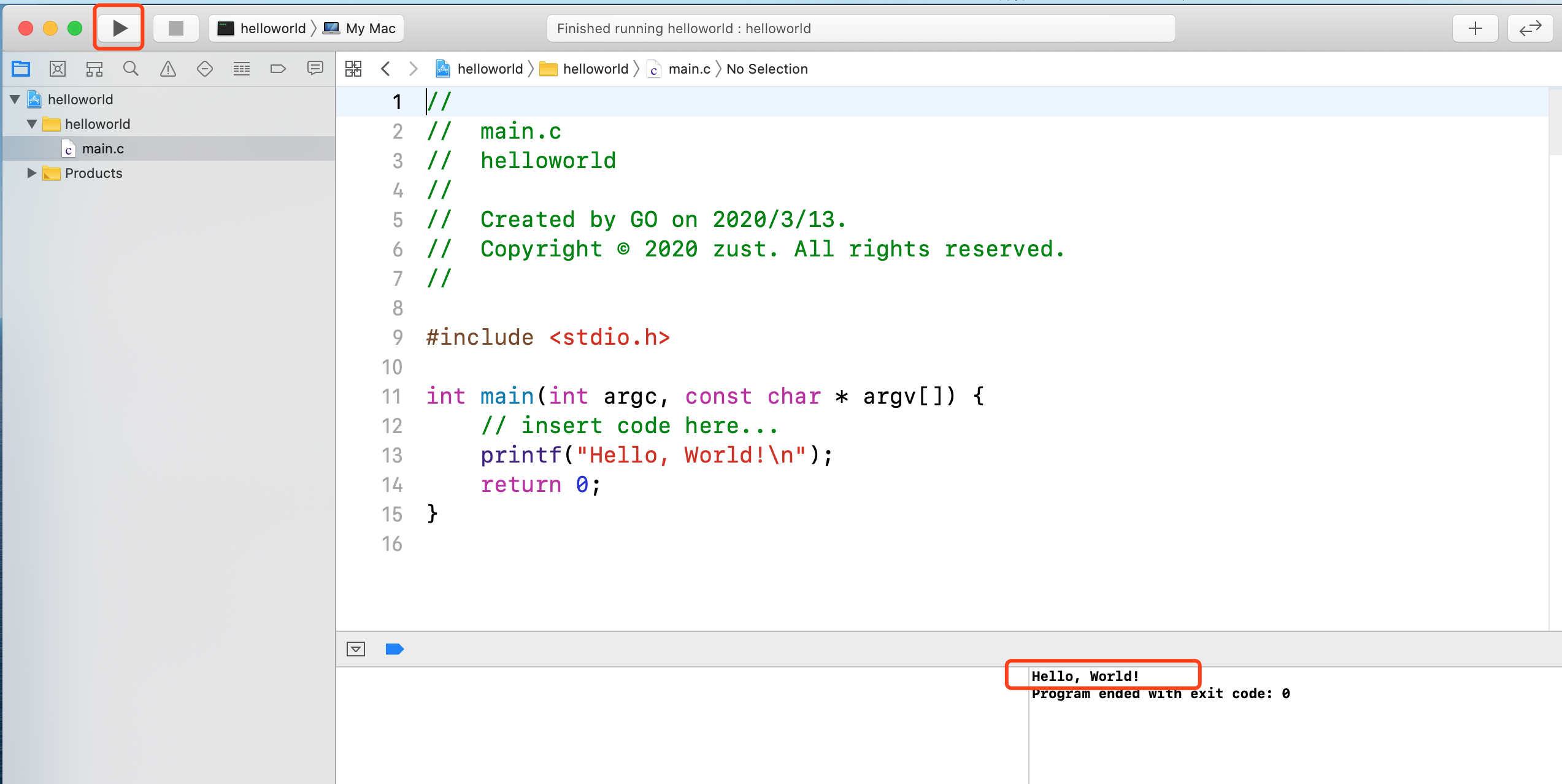The image size is (1562, 784).
Task: Collapse the helloworld yellow folder group
Action: click(32, 124)
